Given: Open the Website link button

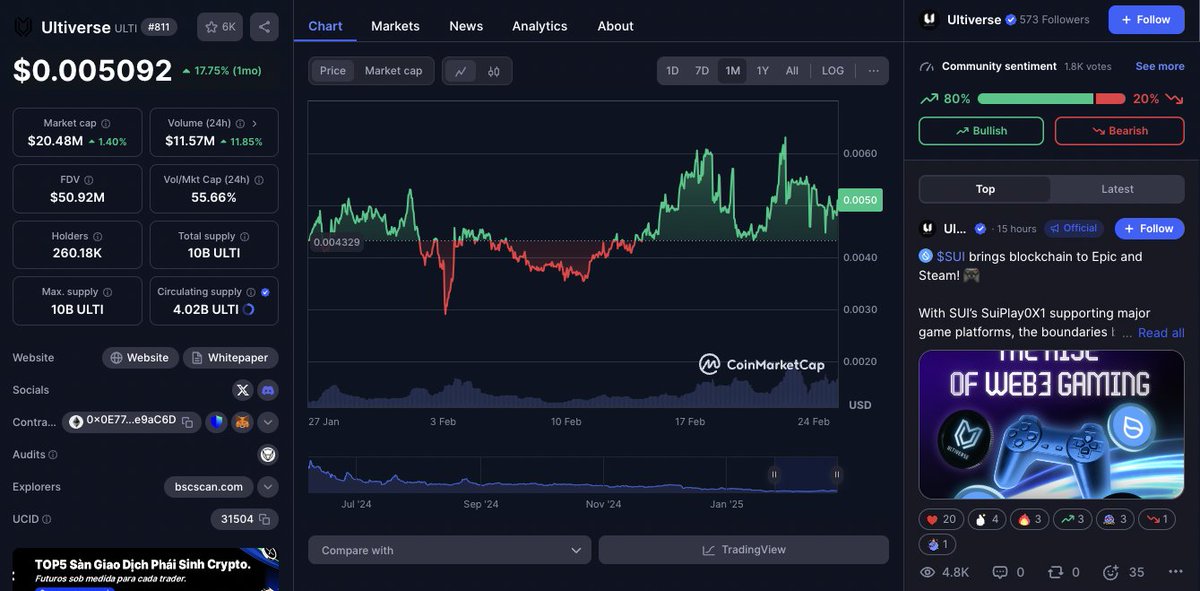Looking at the screenshot, I should 140,358.
